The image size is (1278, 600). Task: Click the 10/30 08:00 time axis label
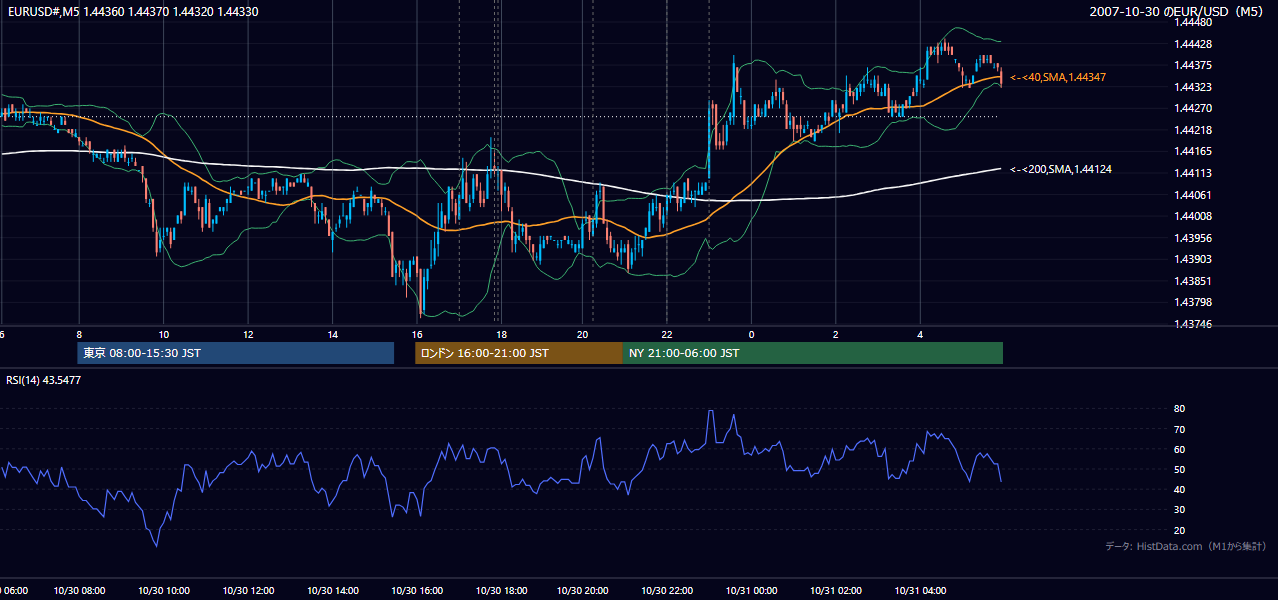(x=78, y=591)
